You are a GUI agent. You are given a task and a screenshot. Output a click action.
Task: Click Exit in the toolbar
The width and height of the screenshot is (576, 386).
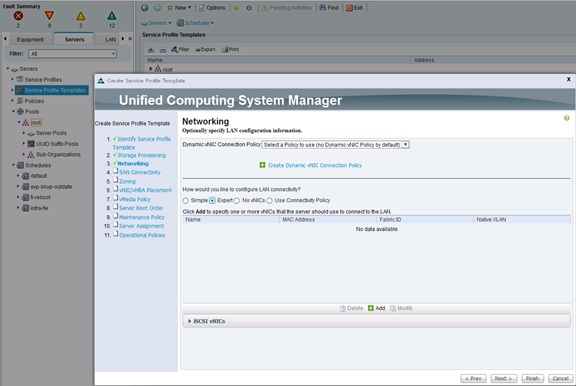[x=354, y=8]
